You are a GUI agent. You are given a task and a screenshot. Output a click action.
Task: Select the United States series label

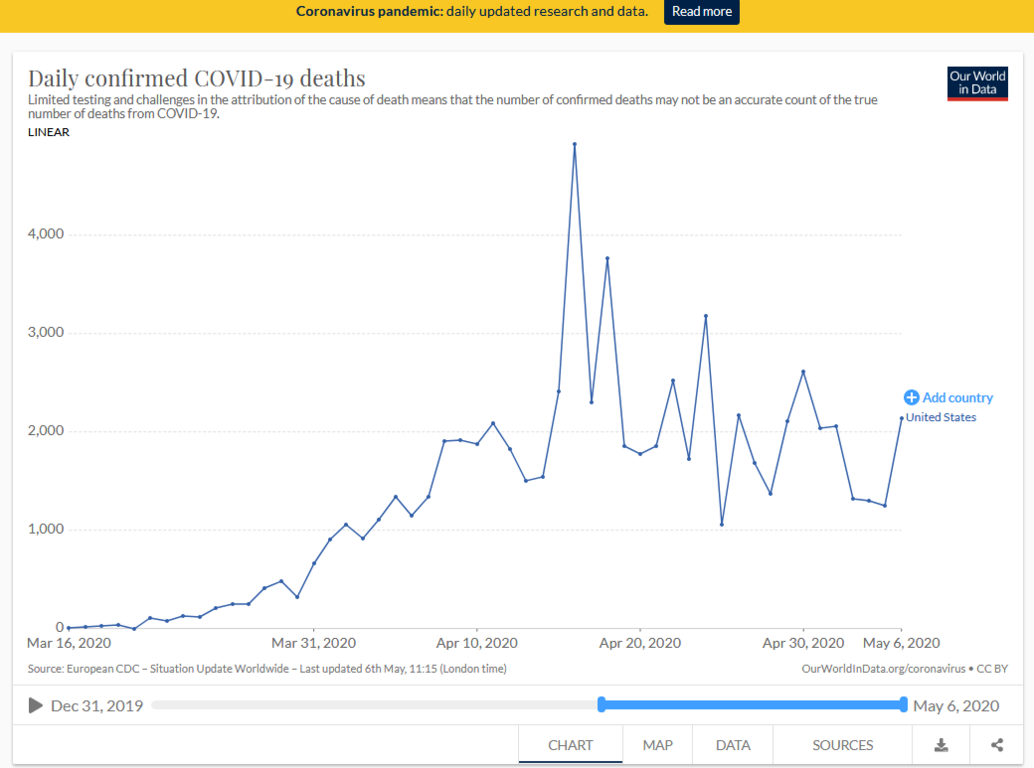pos(941,418)
